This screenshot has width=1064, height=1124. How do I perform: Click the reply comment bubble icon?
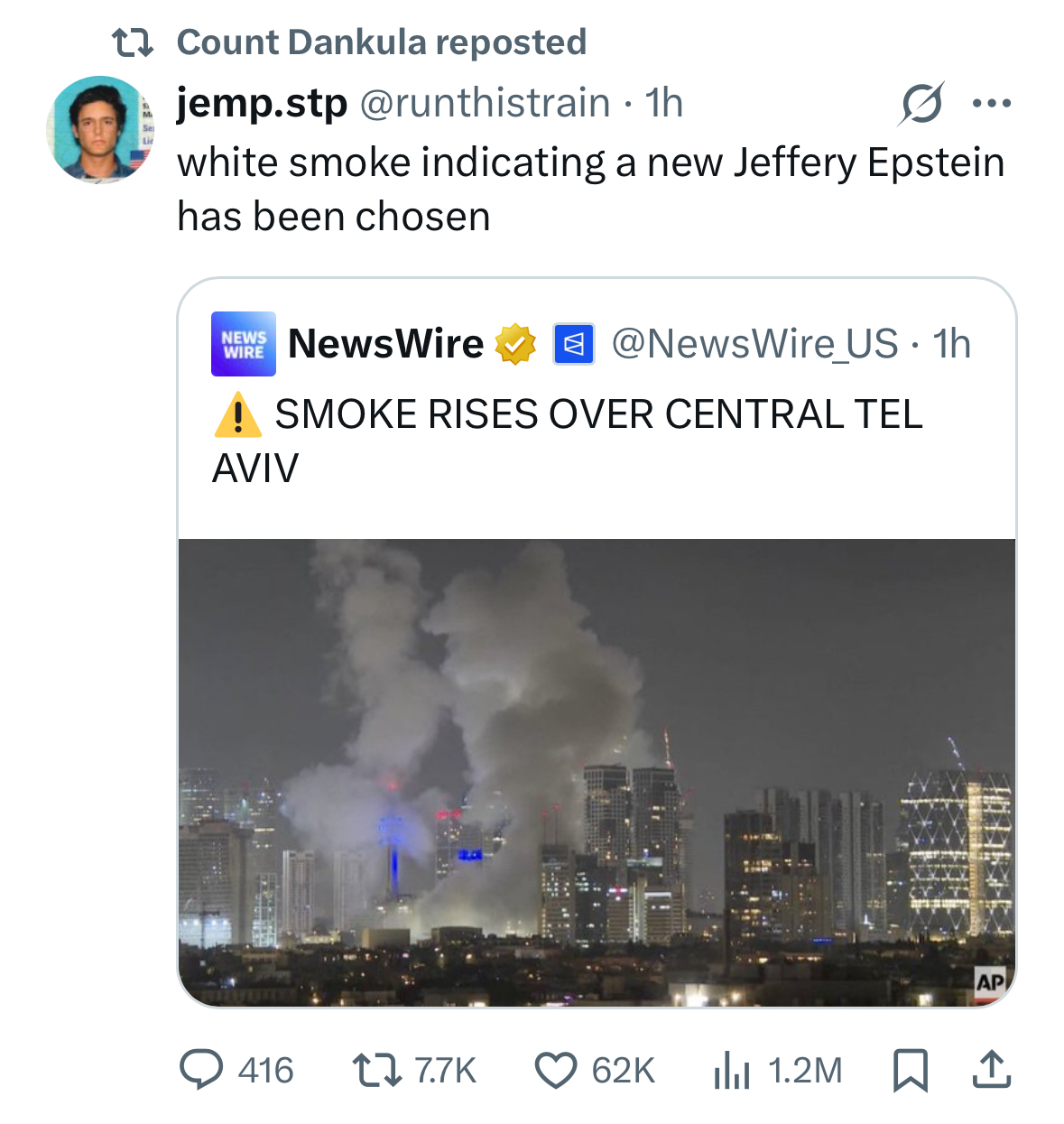tap(201, 1070)
